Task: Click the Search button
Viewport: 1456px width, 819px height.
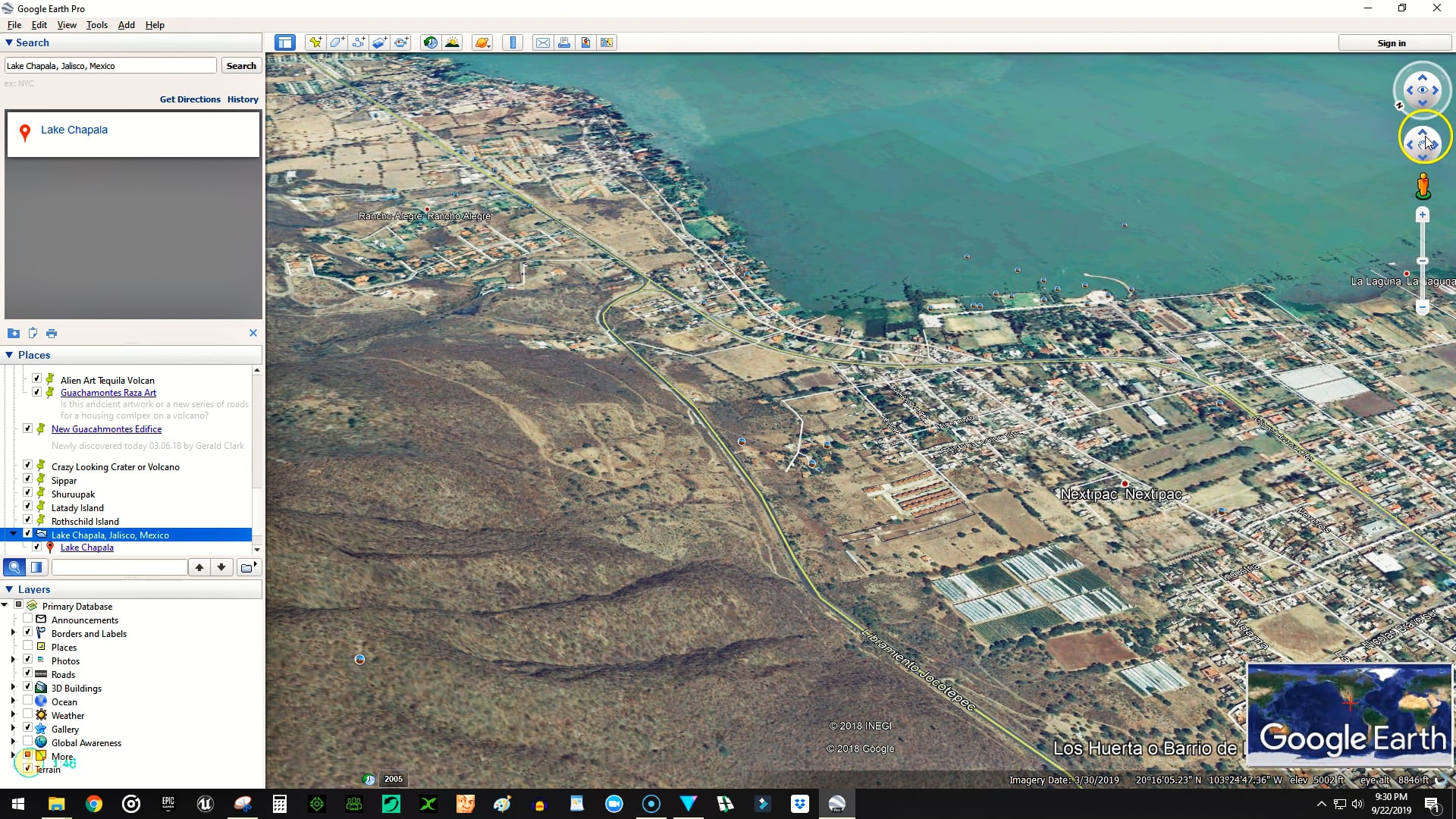Action: coord(241,66)
